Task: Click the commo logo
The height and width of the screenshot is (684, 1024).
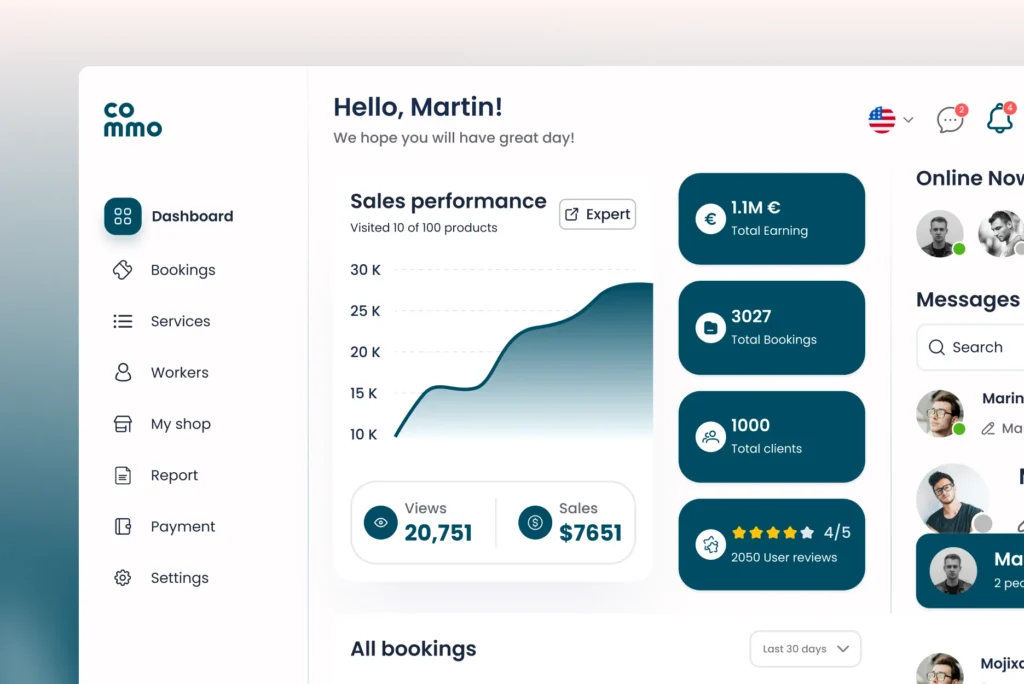Action: pos(132,120)
